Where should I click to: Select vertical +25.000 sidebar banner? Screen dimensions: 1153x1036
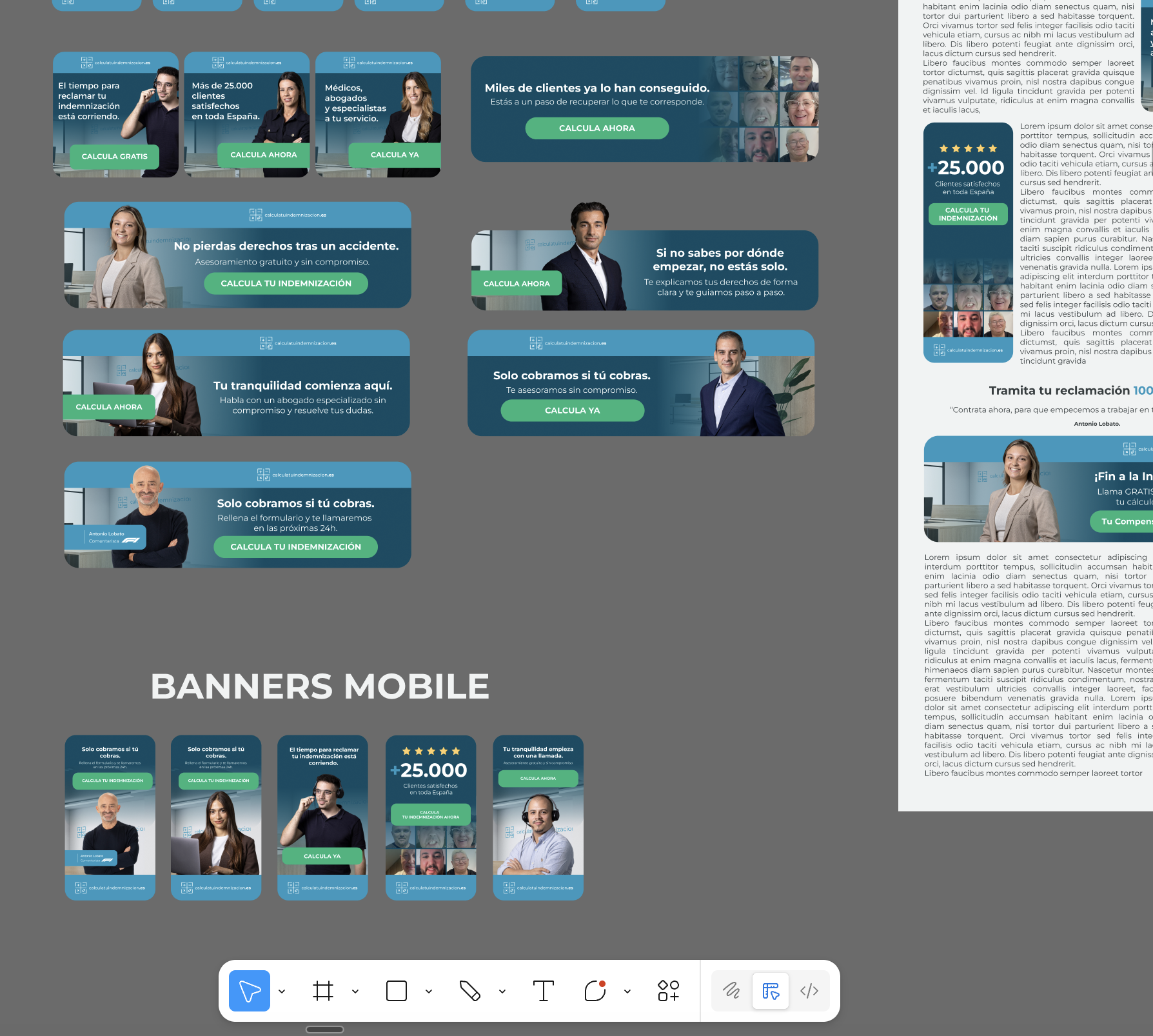point(968,243)
